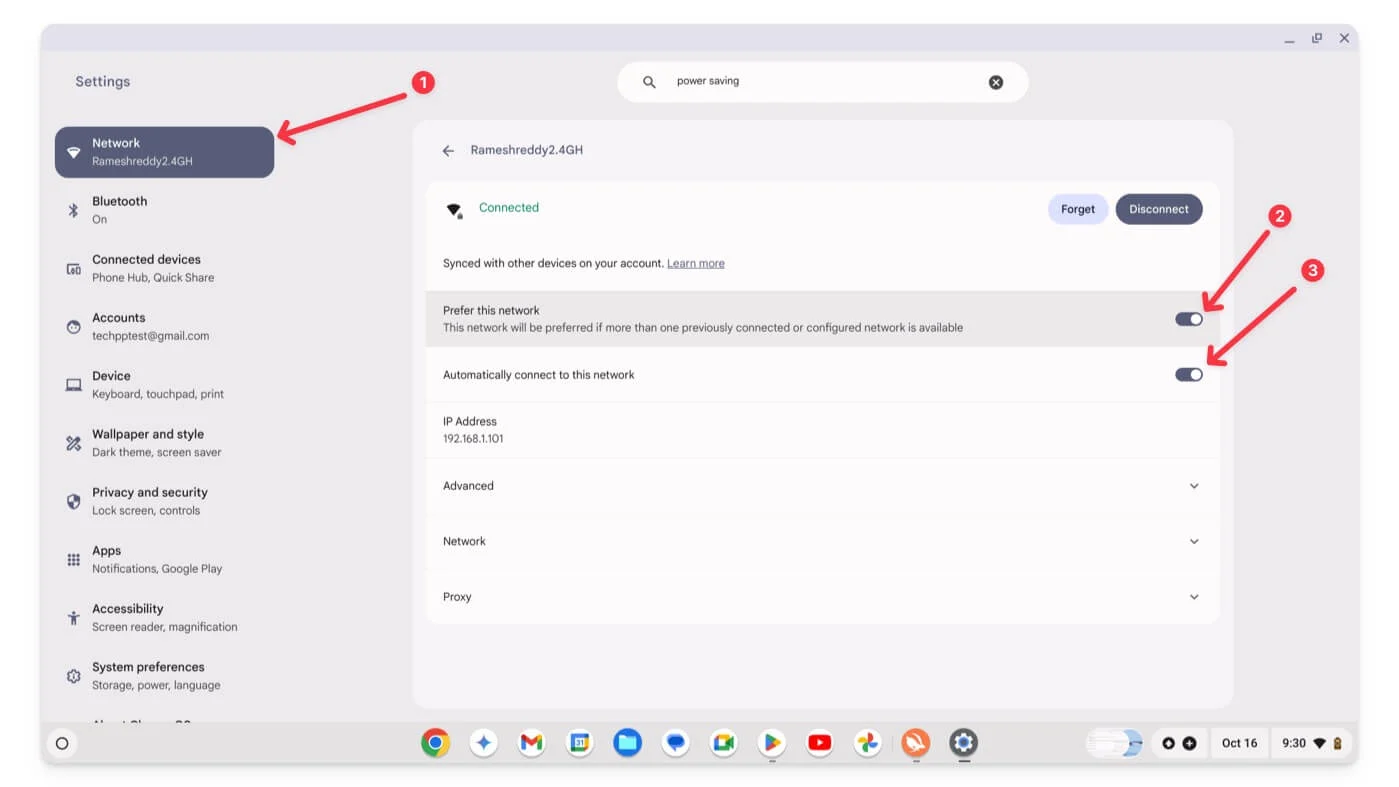Open Google Calendar from the shelf
Viewport: 1399px width, 787px height.
(579, 742)
